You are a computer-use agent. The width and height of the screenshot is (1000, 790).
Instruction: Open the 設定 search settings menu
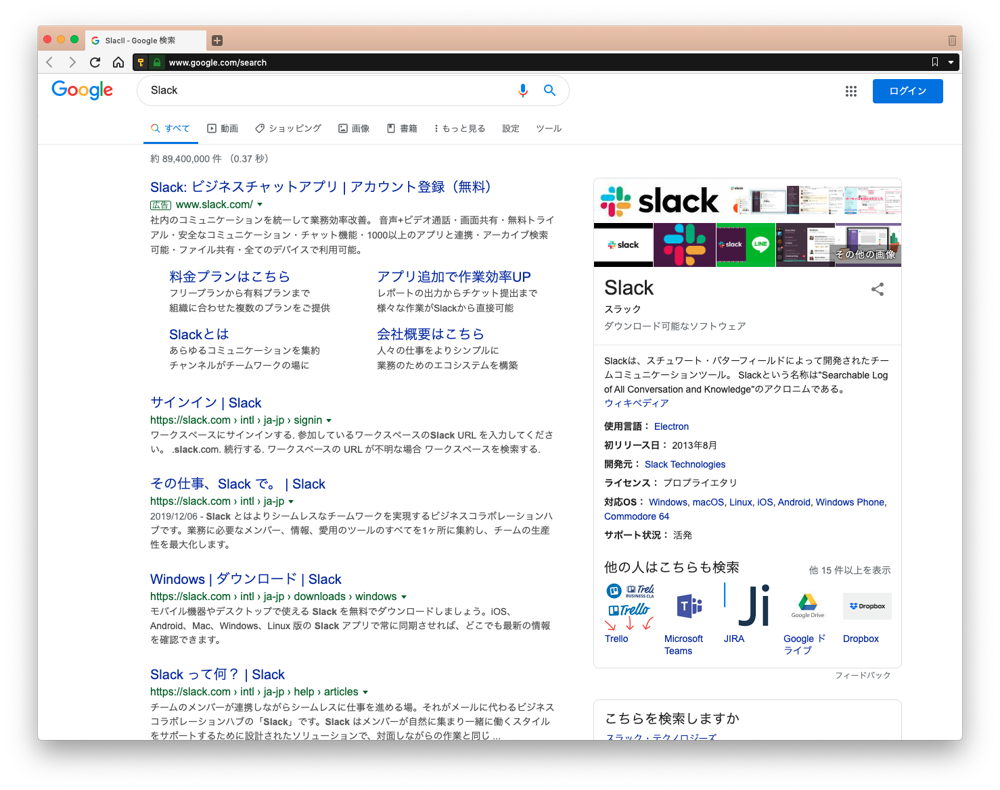[x=511, y=128]
